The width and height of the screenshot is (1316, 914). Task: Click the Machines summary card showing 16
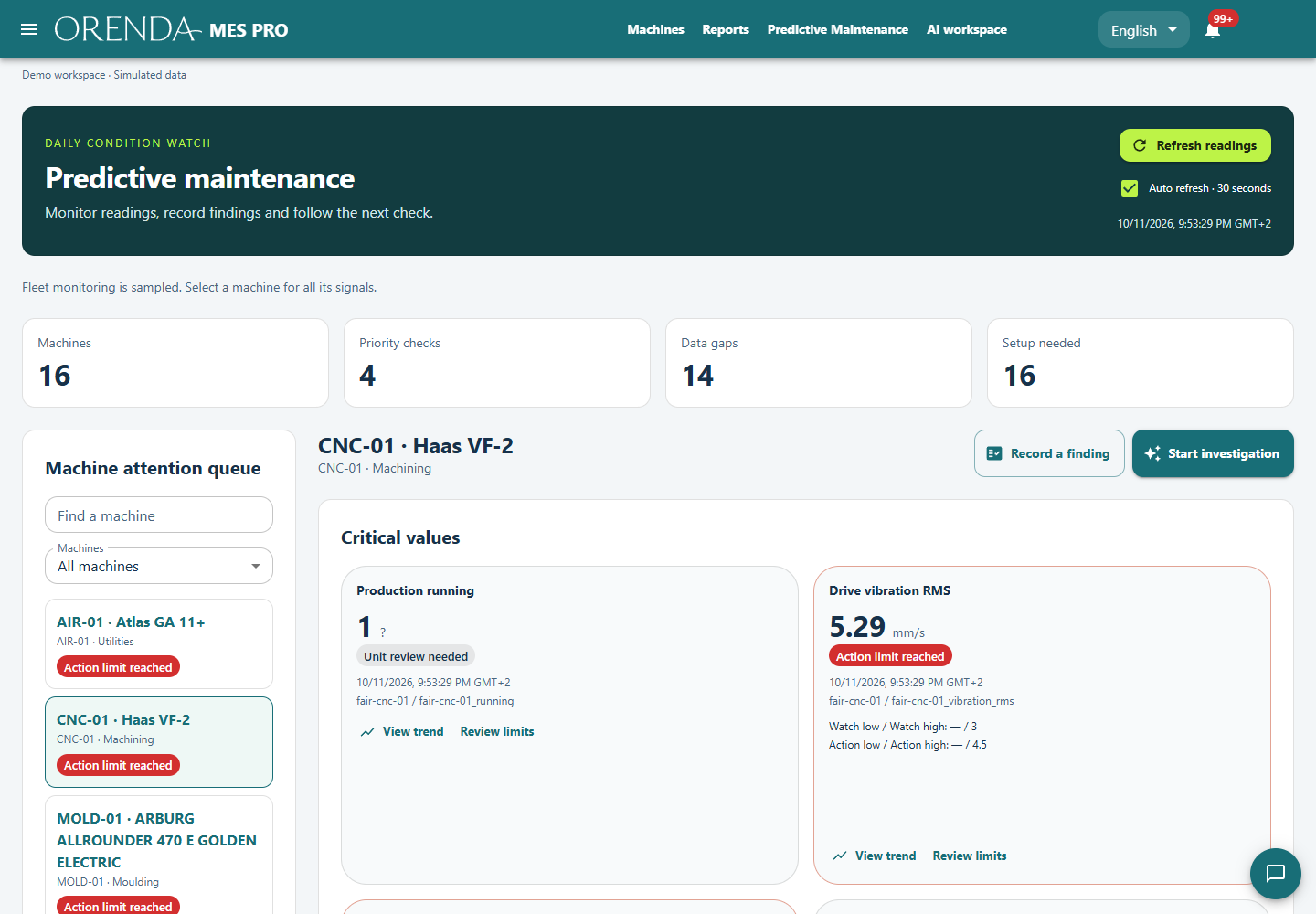(175, 363)
